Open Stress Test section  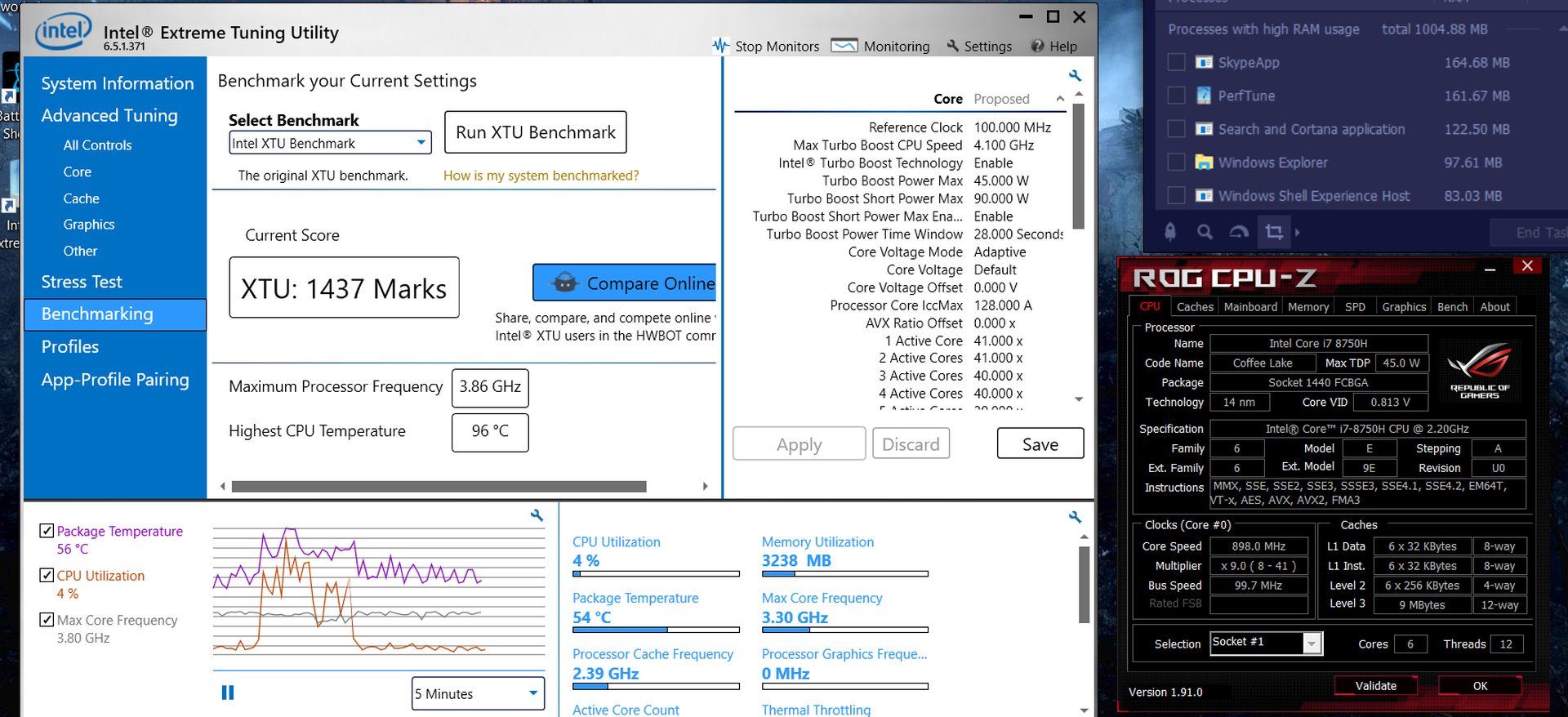pos(82,282)
